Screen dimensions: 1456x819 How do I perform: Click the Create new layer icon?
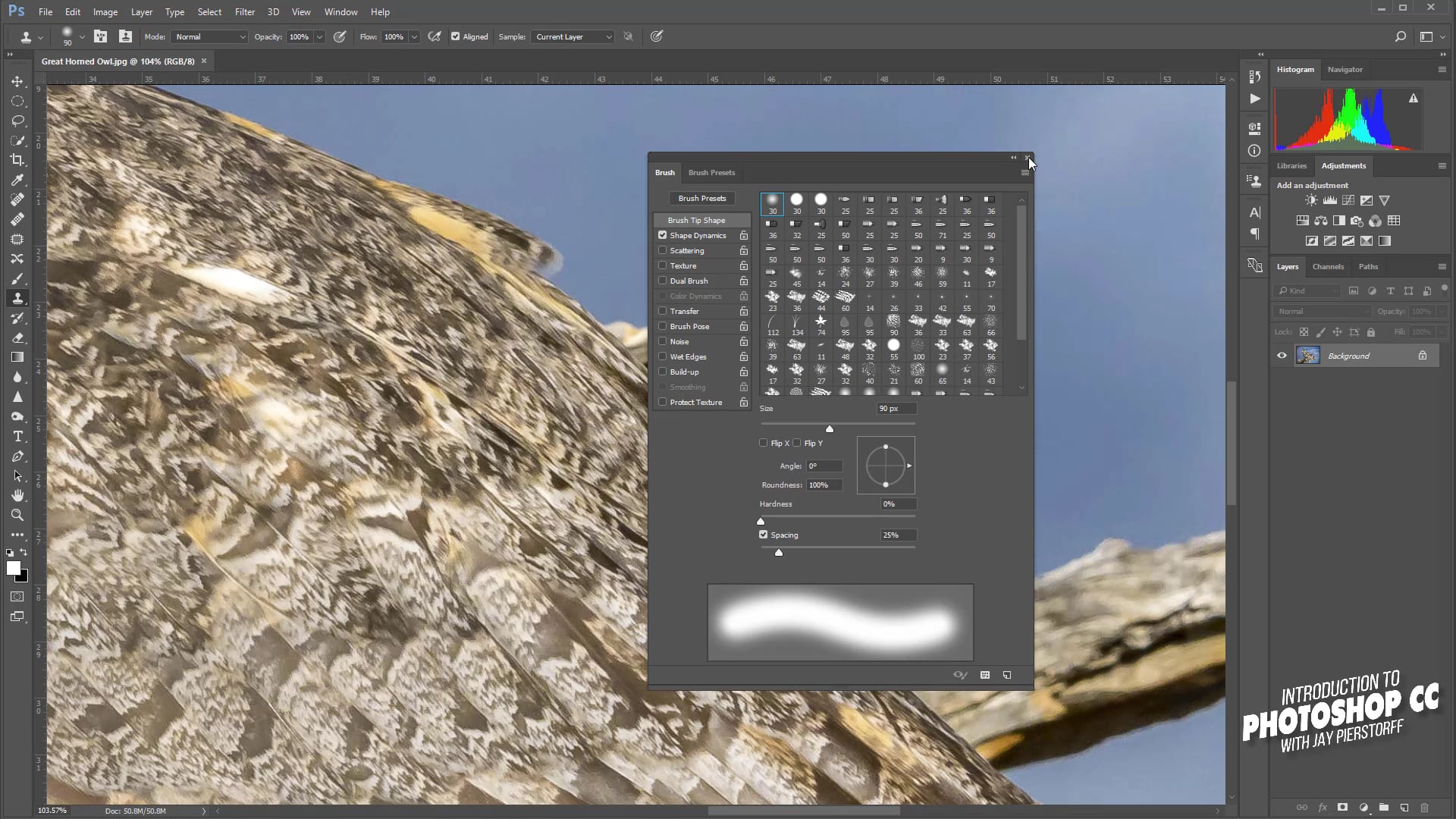1404,808
